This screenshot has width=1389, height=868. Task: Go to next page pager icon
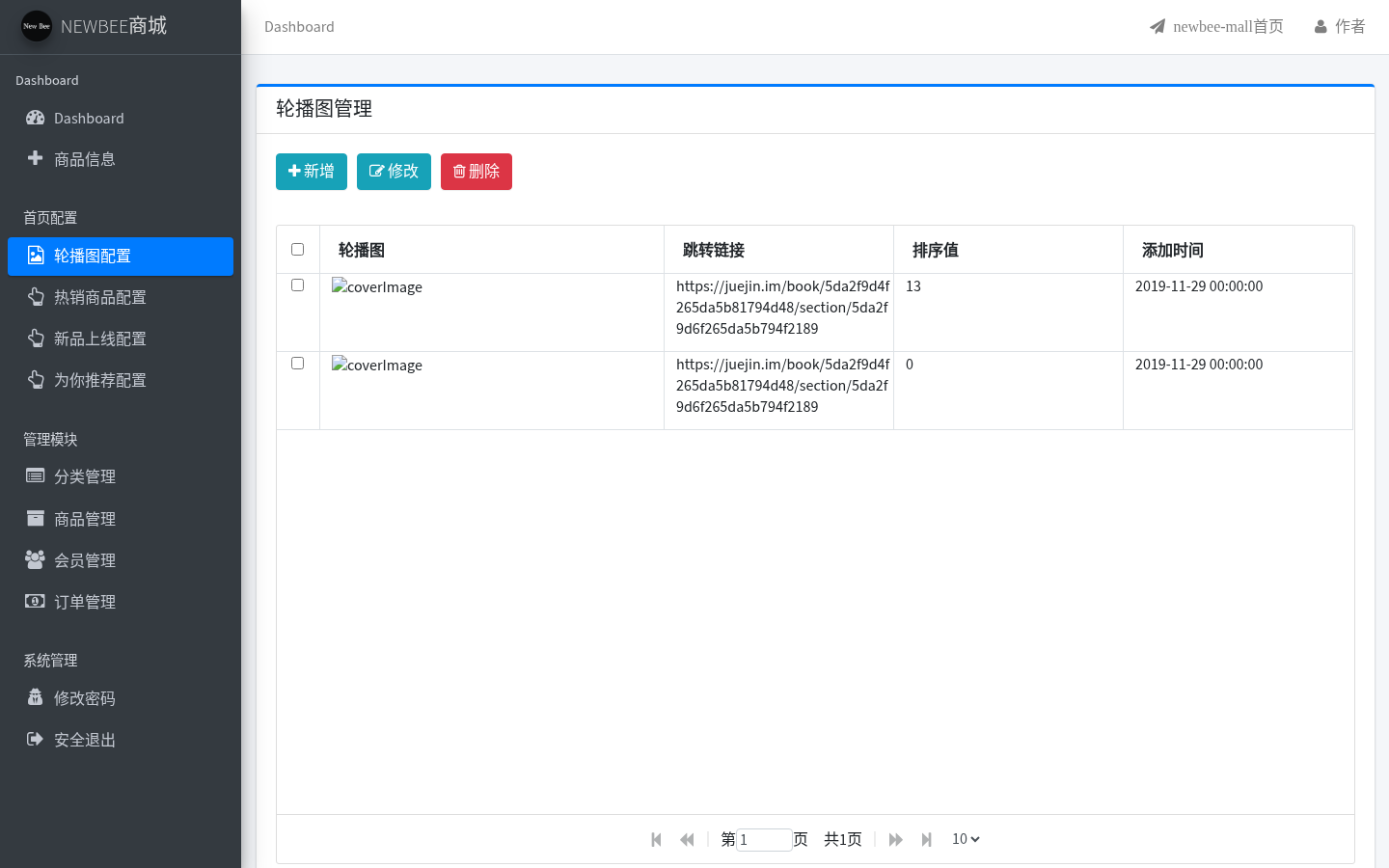coord(895,839)
